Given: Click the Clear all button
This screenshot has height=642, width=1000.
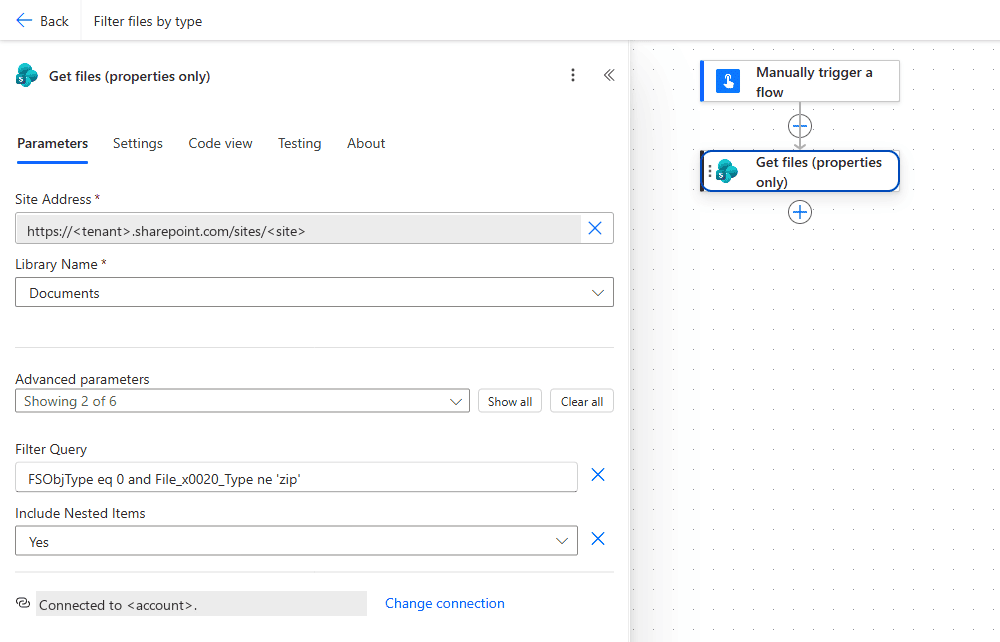Looking at the screenshot, I should pyautogui.click(x=582, y=401).
